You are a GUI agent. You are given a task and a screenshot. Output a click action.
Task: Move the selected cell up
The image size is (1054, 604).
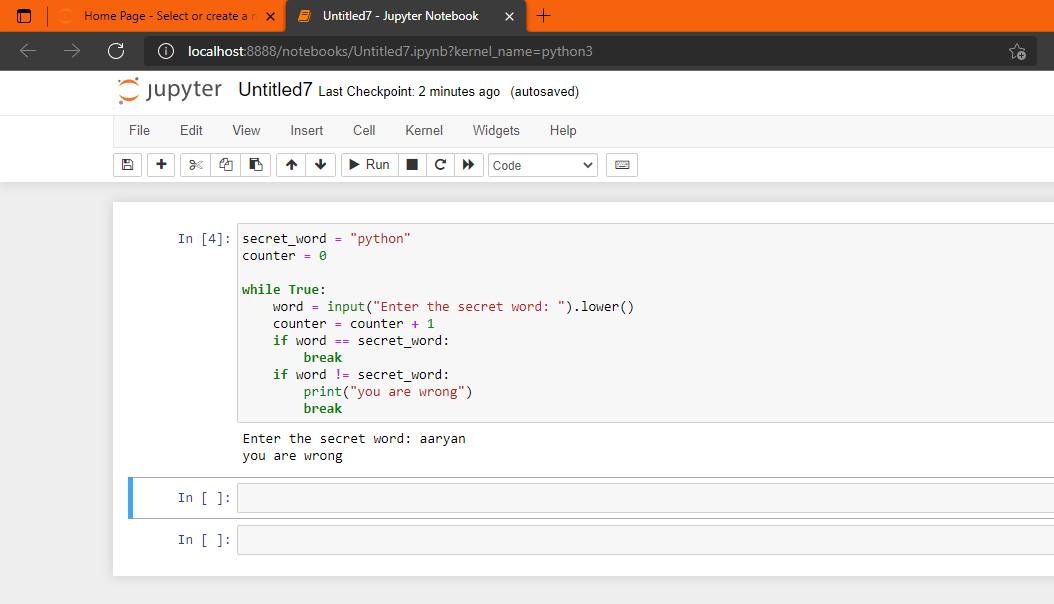(291, 165)
